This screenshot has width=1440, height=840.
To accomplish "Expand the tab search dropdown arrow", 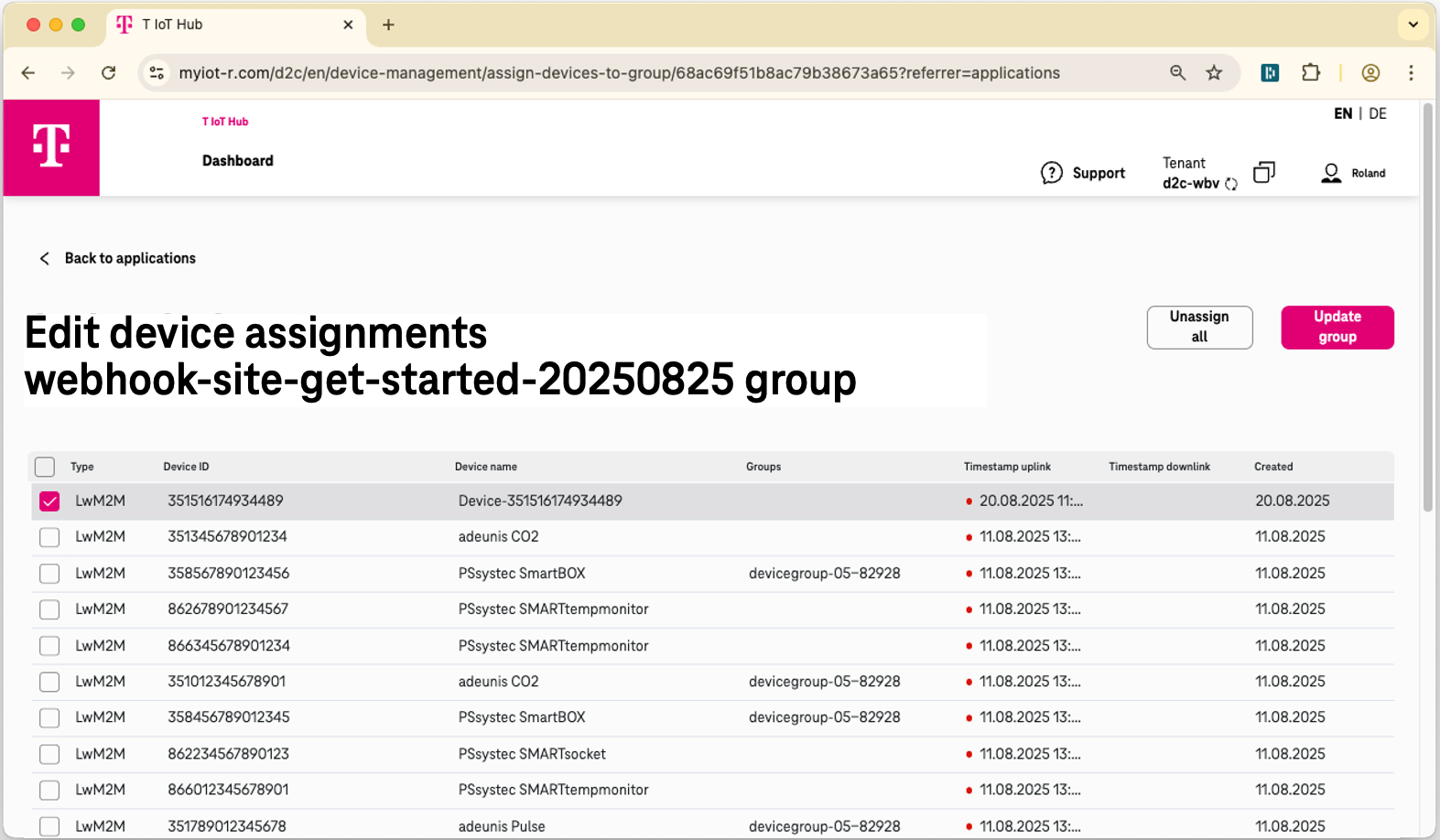I will (x=1413, y=25).
